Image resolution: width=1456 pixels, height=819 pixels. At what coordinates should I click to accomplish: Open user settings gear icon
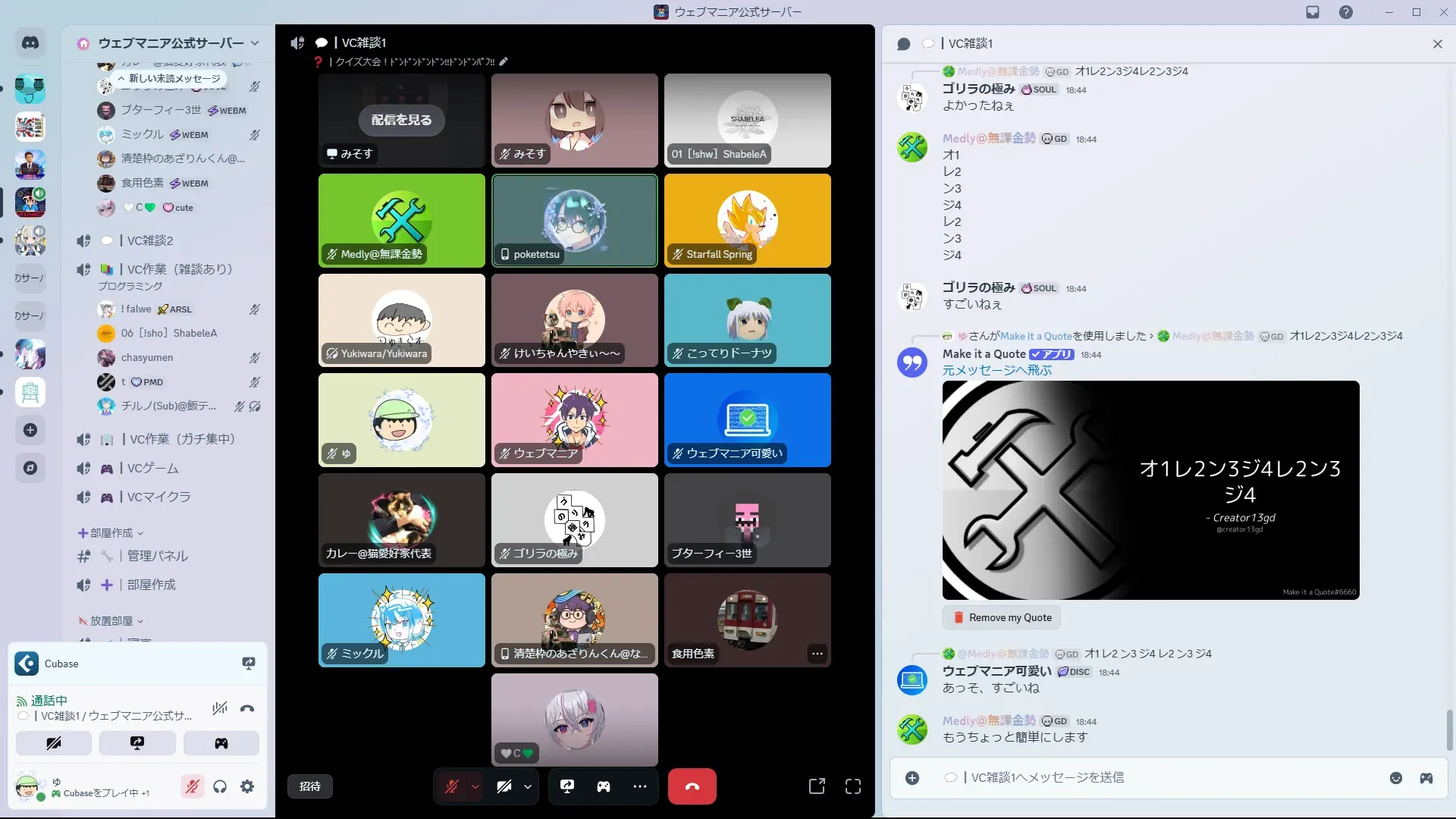[x=247, y=786]
